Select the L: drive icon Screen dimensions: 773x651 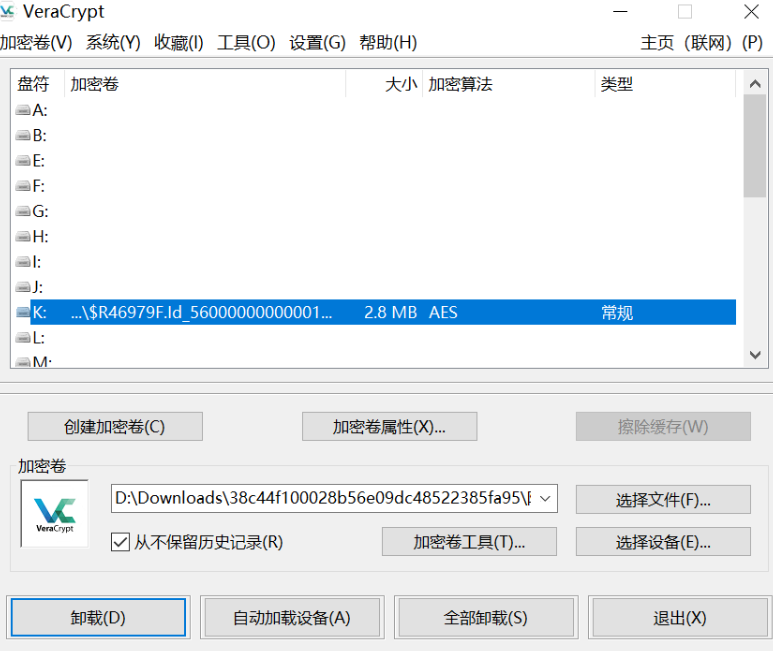[23, 338]
